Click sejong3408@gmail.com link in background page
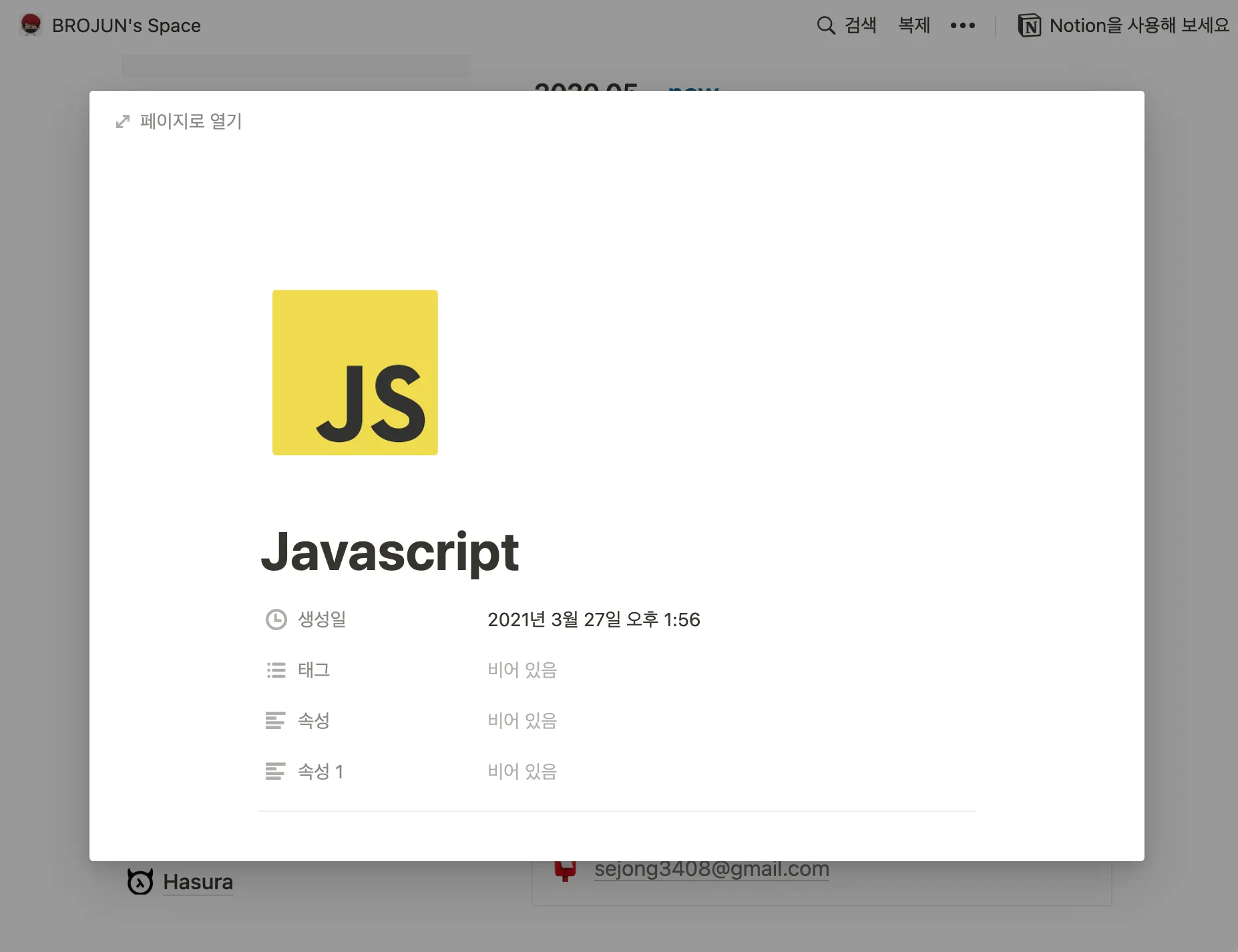Screen dimensions: 1238x952 [712, 869]
